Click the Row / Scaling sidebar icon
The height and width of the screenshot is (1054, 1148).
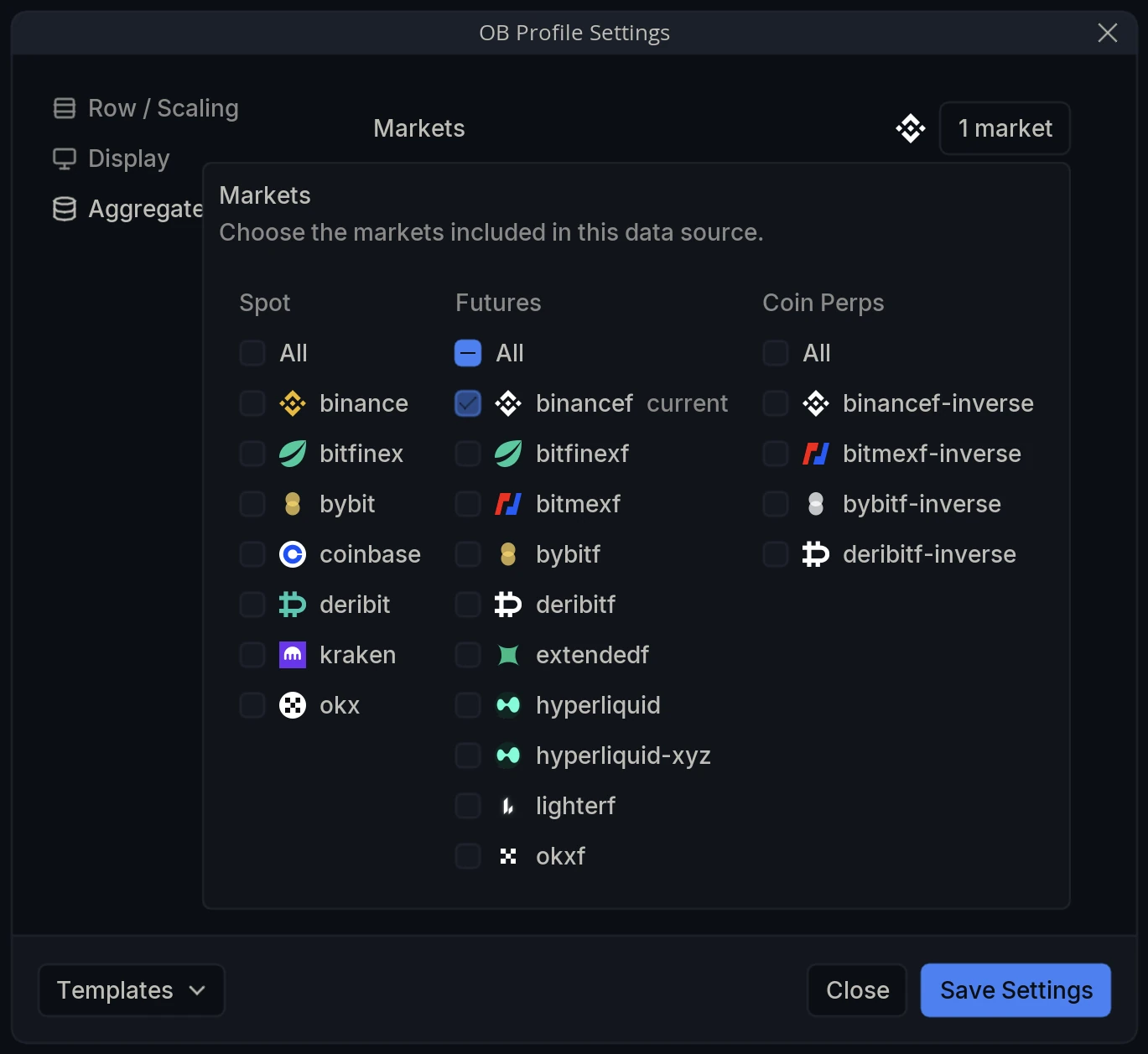tap(65, 108)
